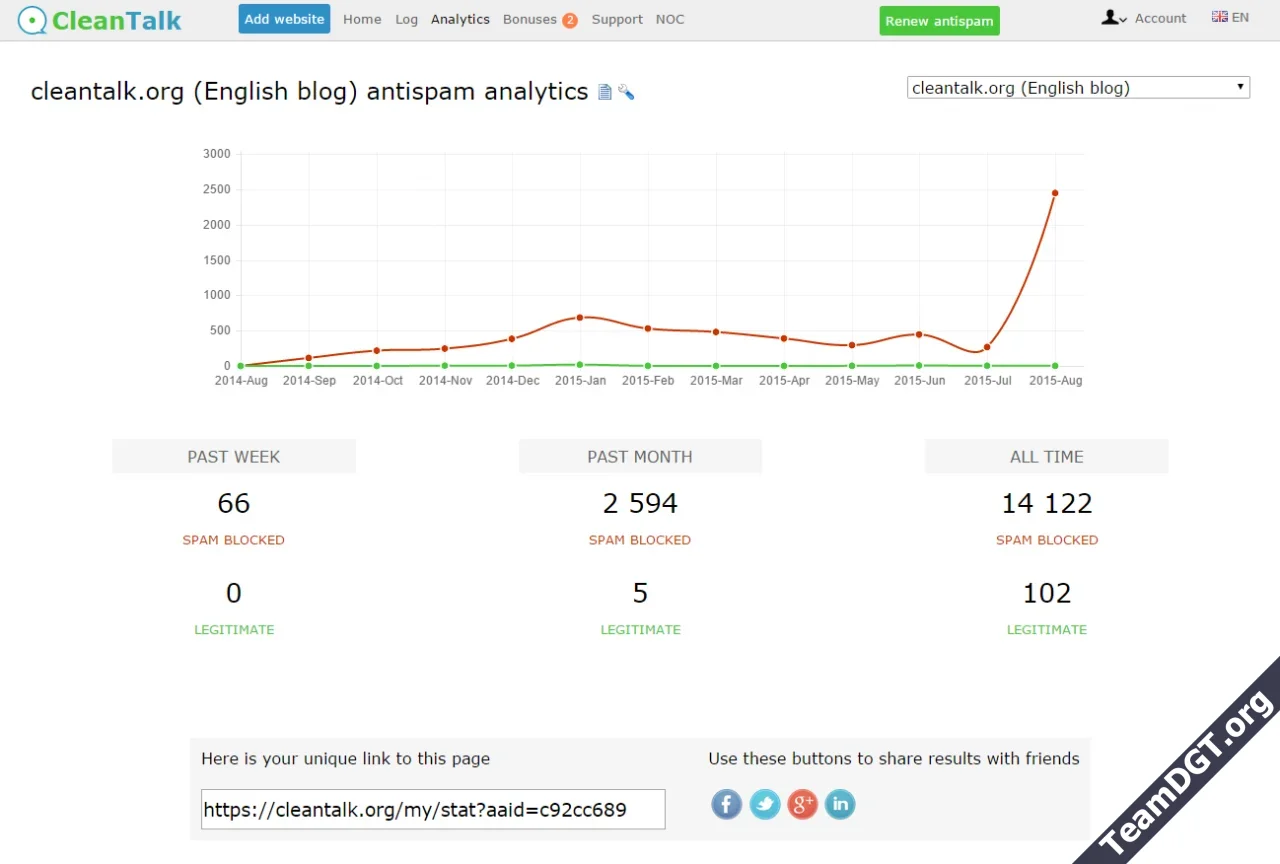Open the EN language selector

1230,17
